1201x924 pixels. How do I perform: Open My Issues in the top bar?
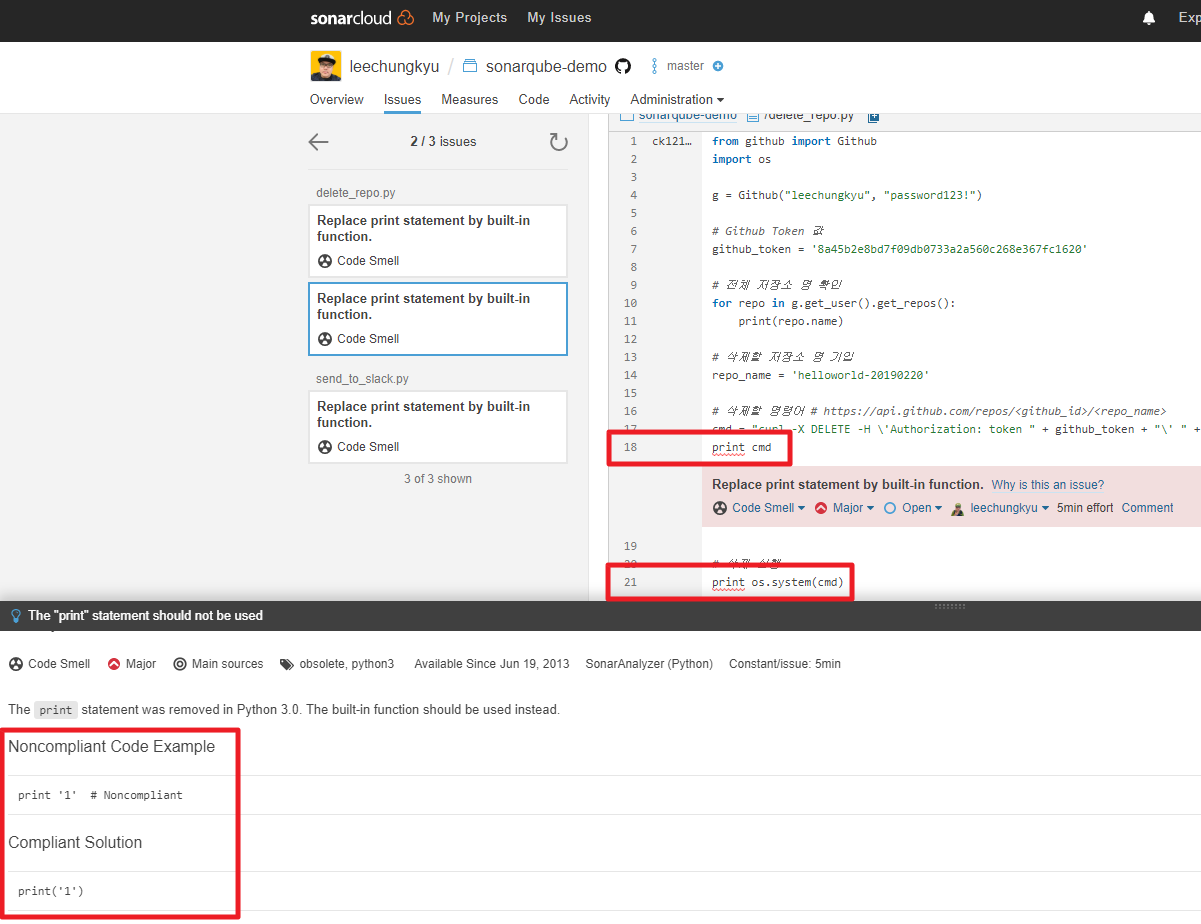pos(559,18)
